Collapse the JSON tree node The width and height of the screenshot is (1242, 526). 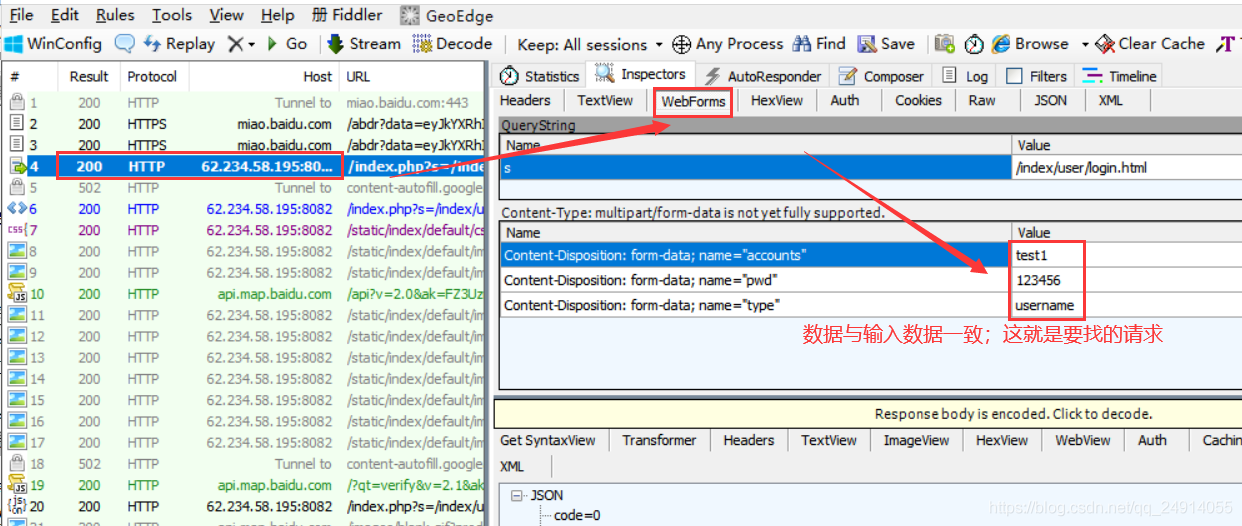click(517, 495)
